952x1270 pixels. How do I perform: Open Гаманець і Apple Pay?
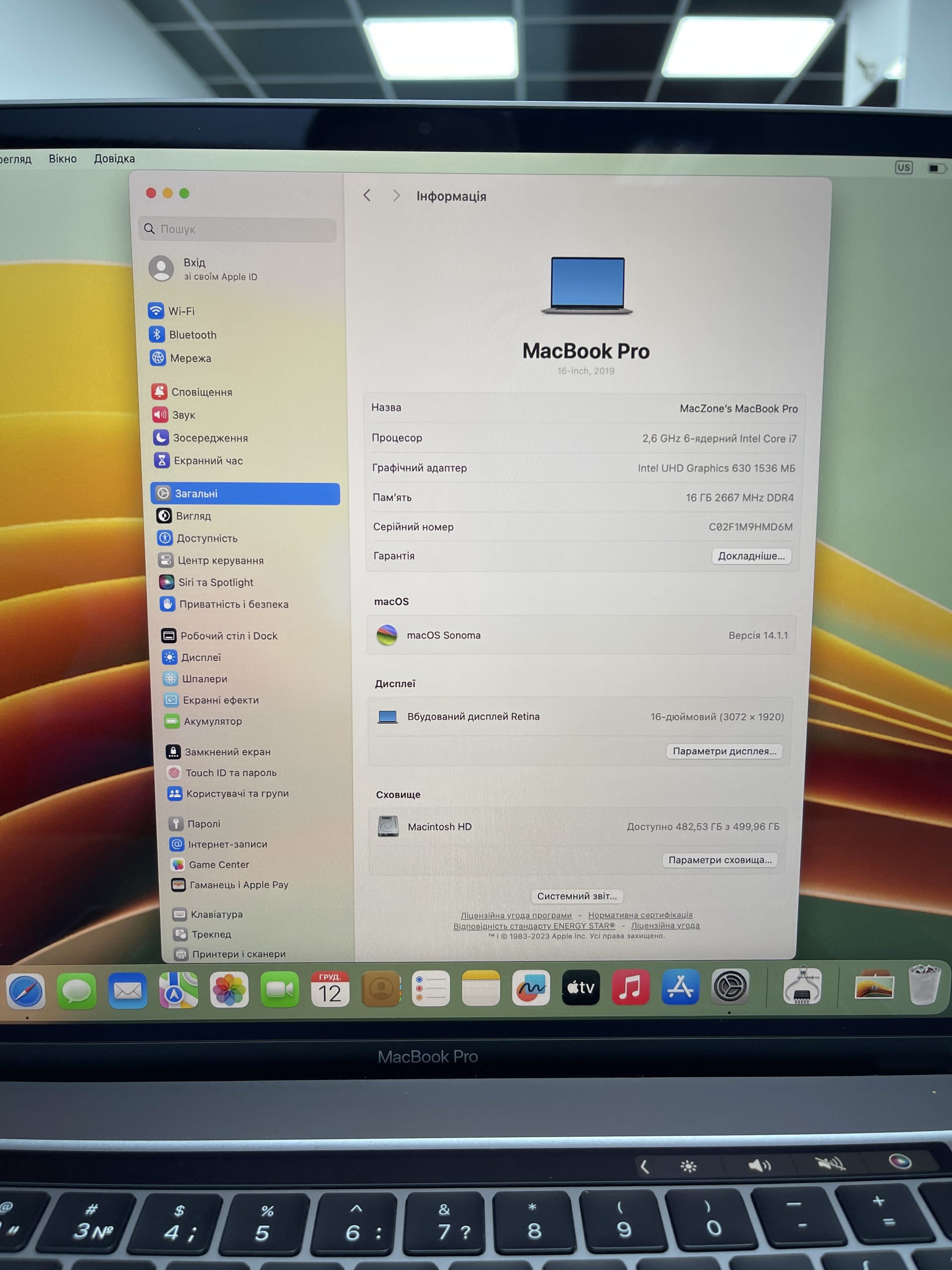coord(230,885)
